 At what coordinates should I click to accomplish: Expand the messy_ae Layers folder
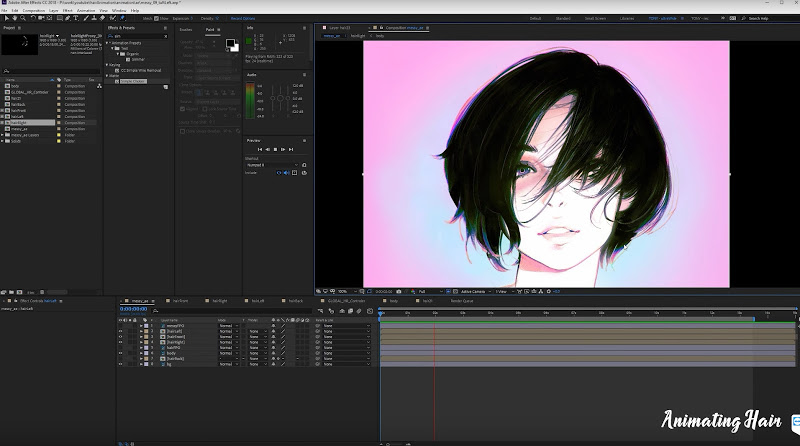tap(3, 135)
